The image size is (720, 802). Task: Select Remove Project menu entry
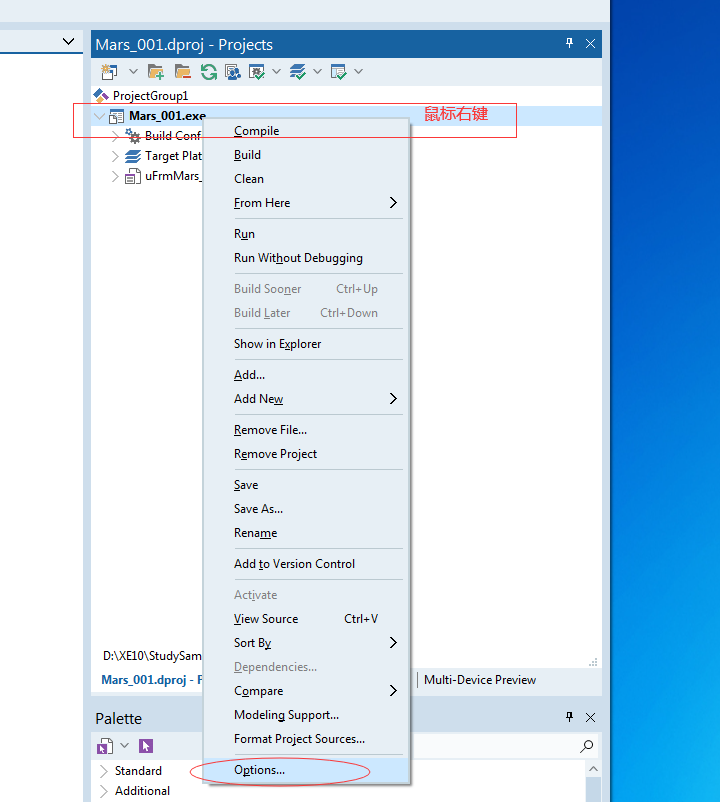(307, 454)
